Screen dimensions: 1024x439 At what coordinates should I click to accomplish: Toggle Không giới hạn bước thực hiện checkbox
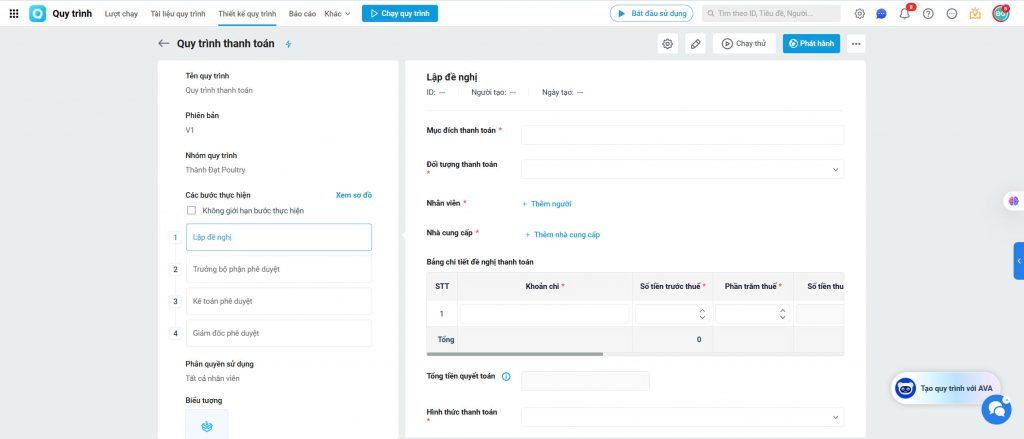point(191,211)
